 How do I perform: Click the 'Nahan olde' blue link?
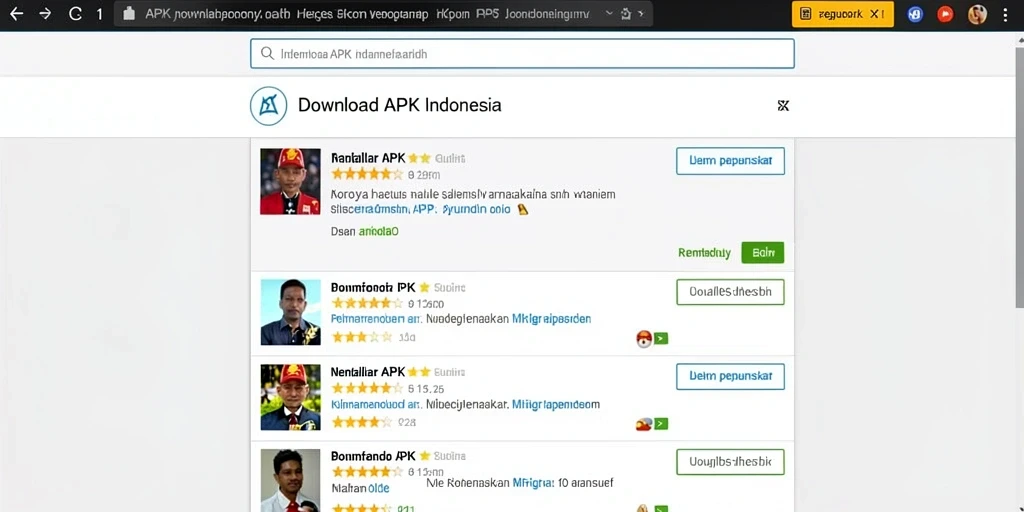pos(360,488)
